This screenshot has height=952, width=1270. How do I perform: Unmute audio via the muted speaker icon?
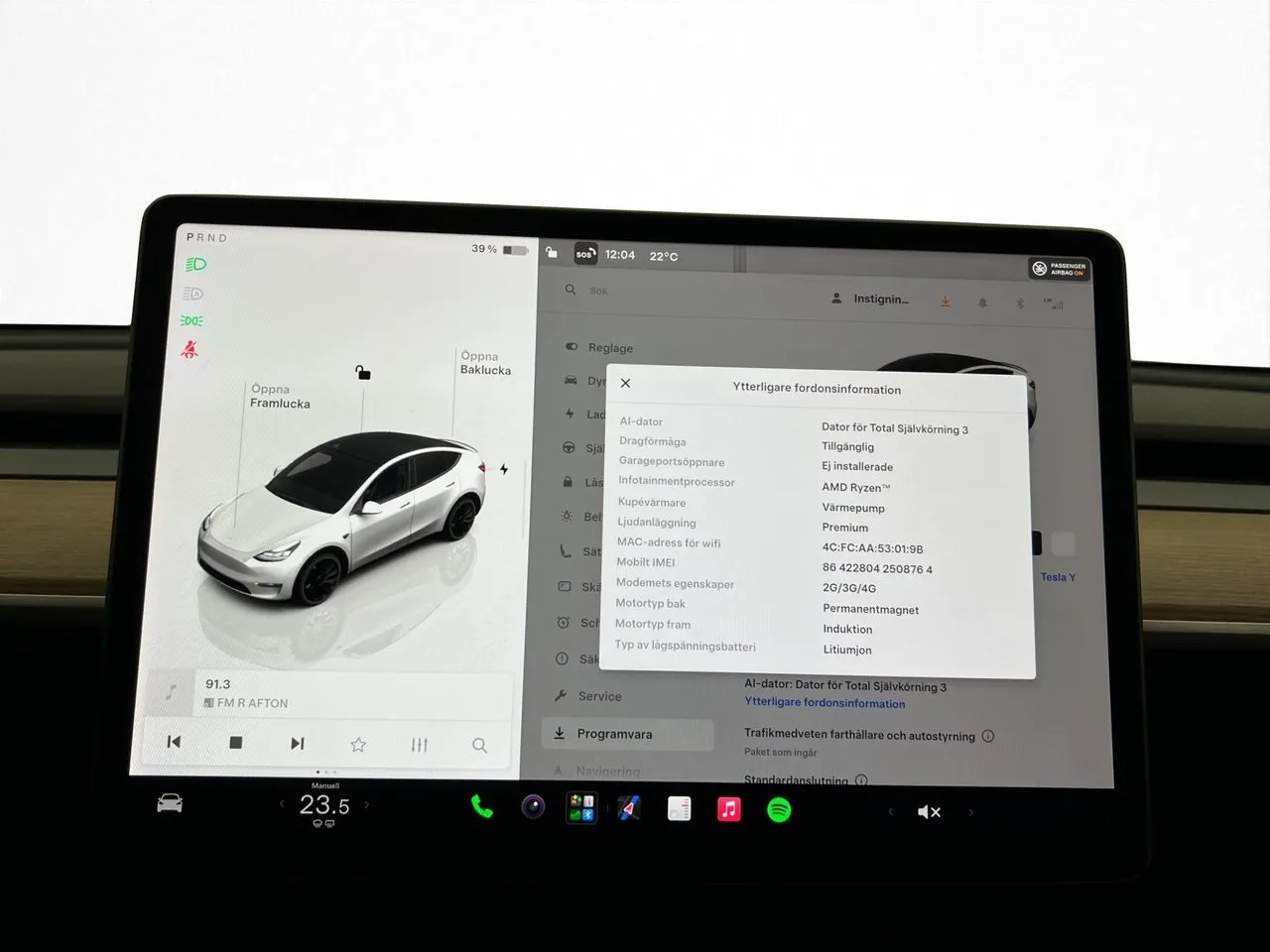point(929,812)
